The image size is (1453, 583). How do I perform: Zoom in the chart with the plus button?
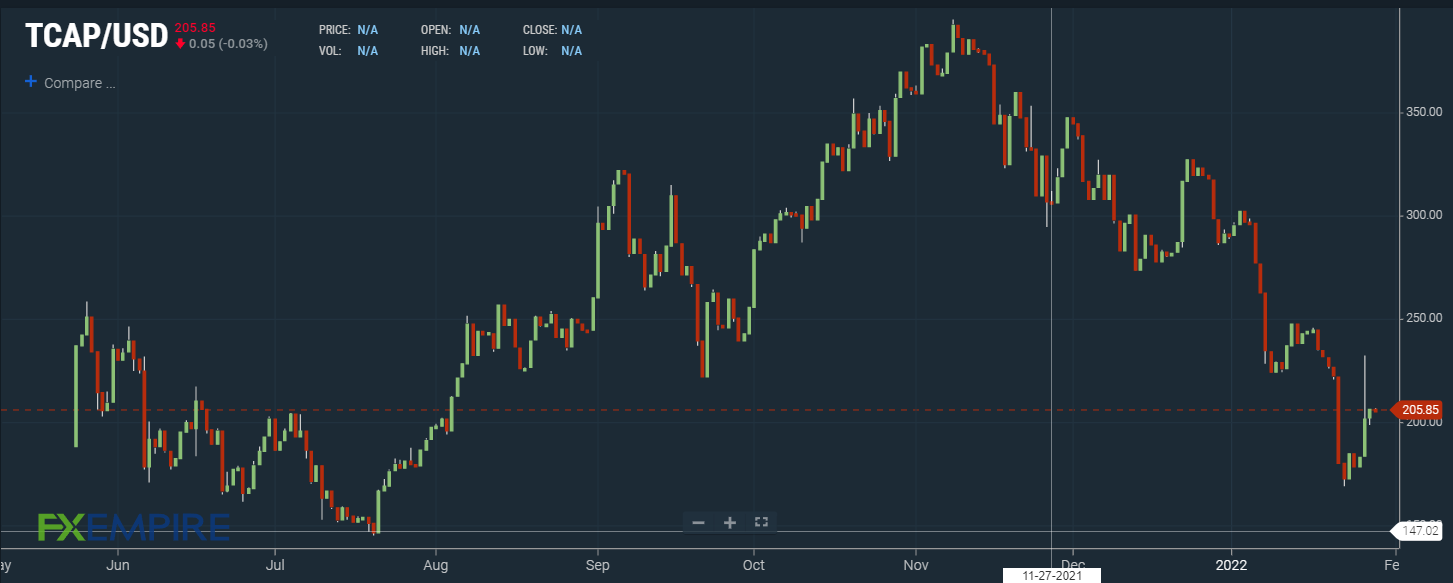(x=730, y=522)
